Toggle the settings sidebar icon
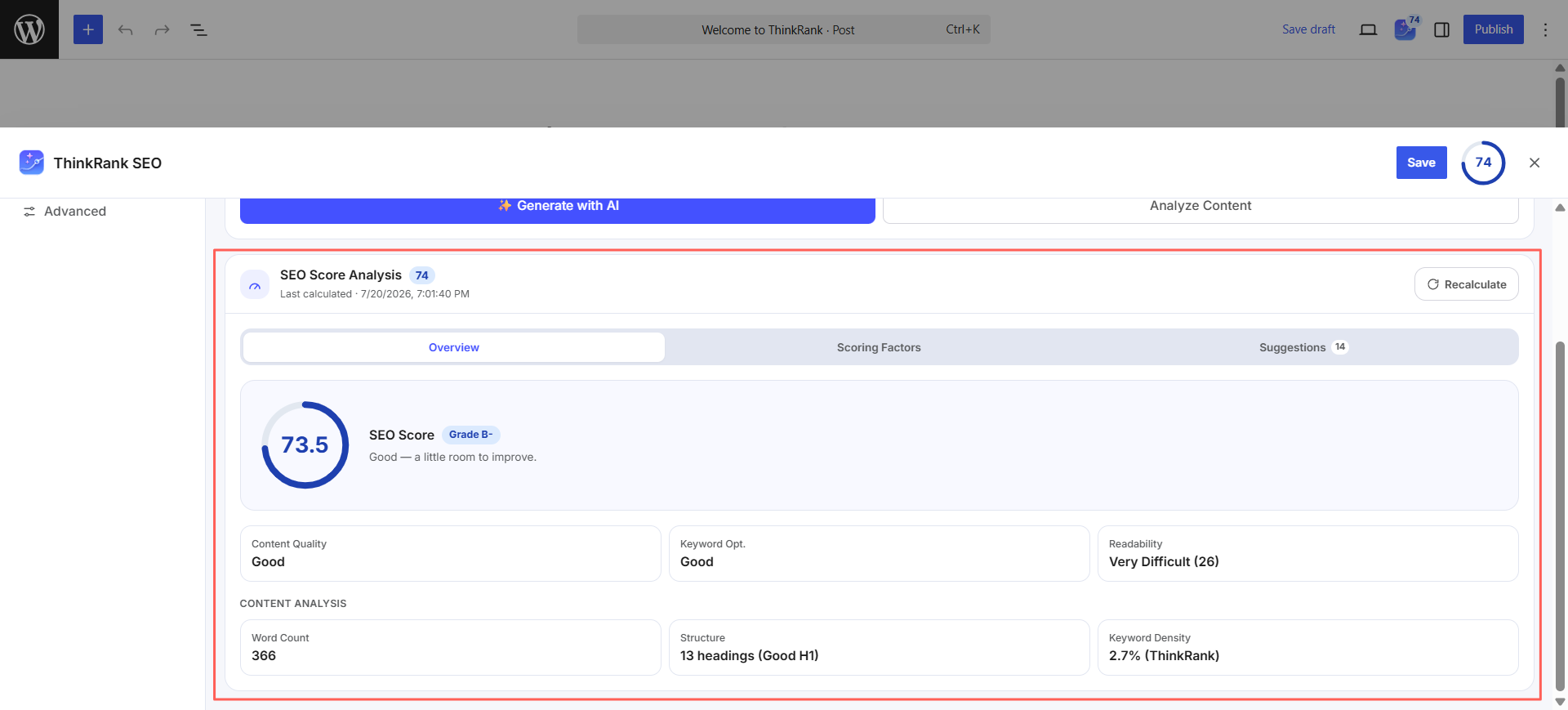The image size is (1568, 710). click(1442, 29)
